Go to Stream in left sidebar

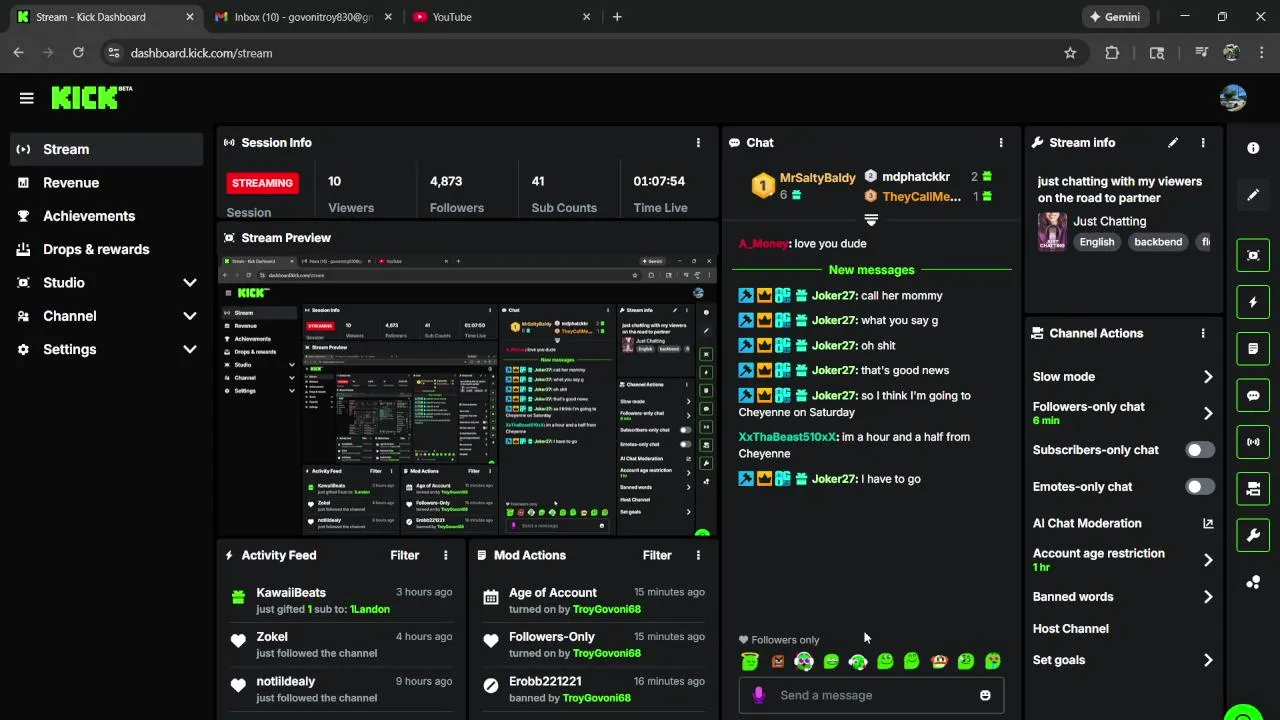(x=106, y=149)
